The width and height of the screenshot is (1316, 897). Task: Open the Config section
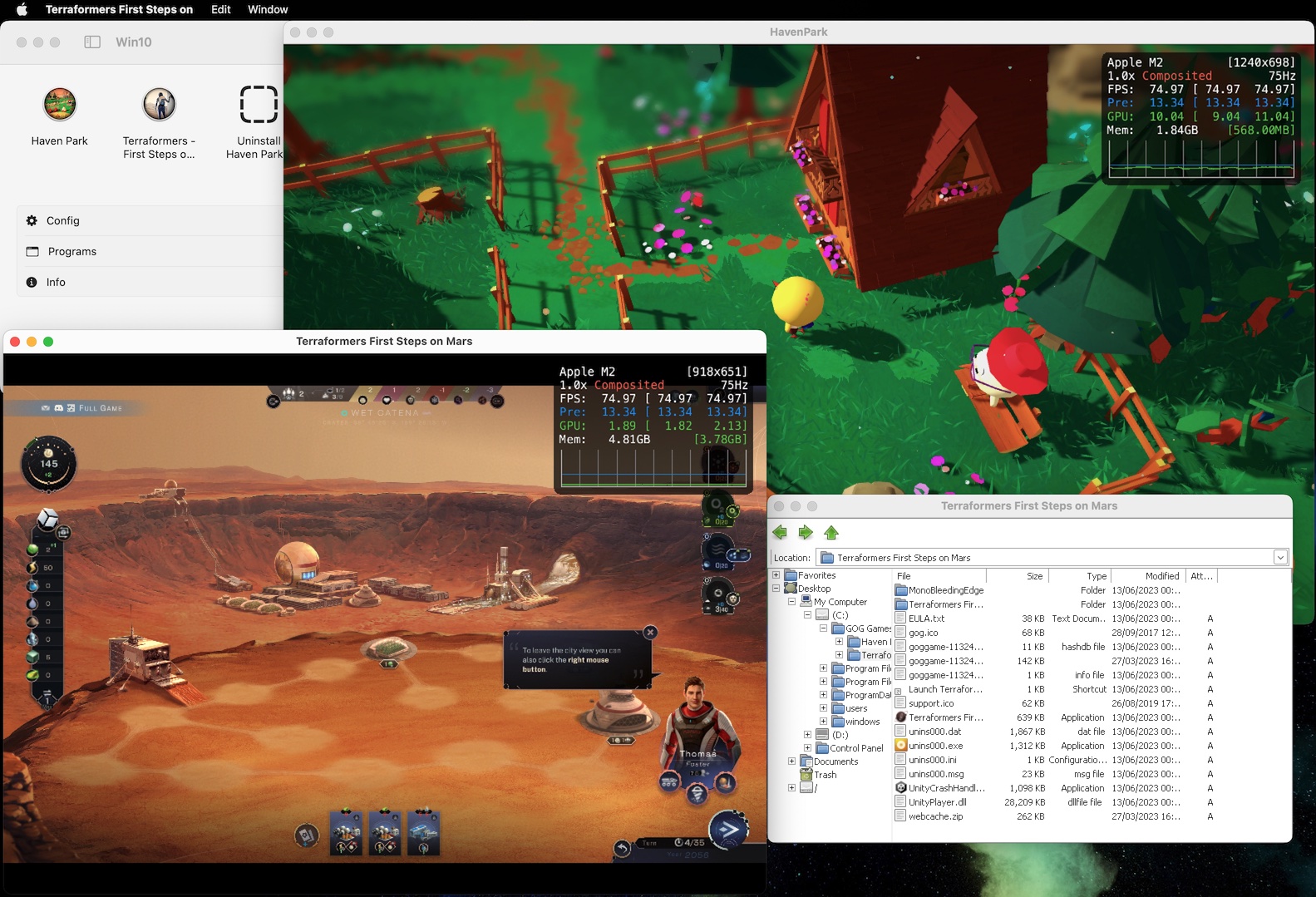[x=150, y=220]
